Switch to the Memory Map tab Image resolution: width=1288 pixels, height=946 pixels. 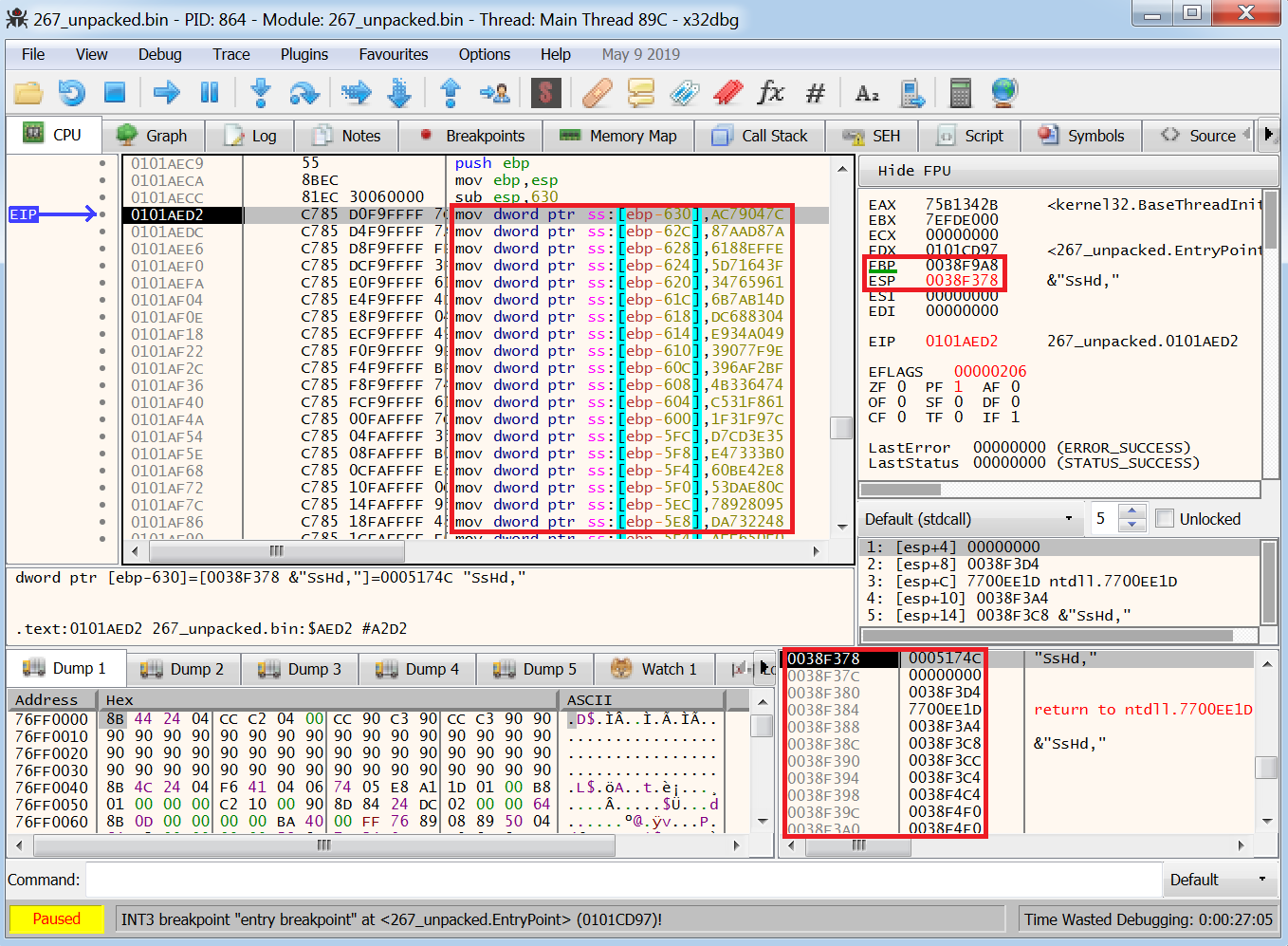pos(618,136)
